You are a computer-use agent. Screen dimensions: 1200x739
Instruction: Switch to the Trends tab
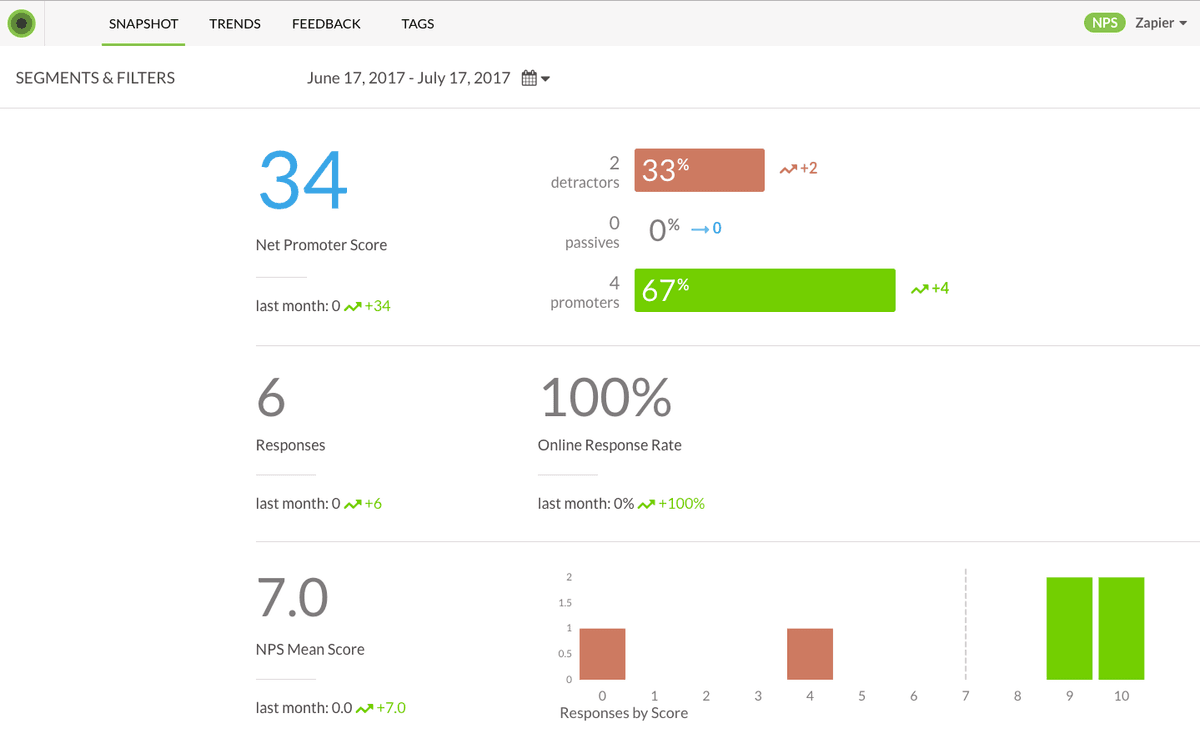(x=235, y=23)
